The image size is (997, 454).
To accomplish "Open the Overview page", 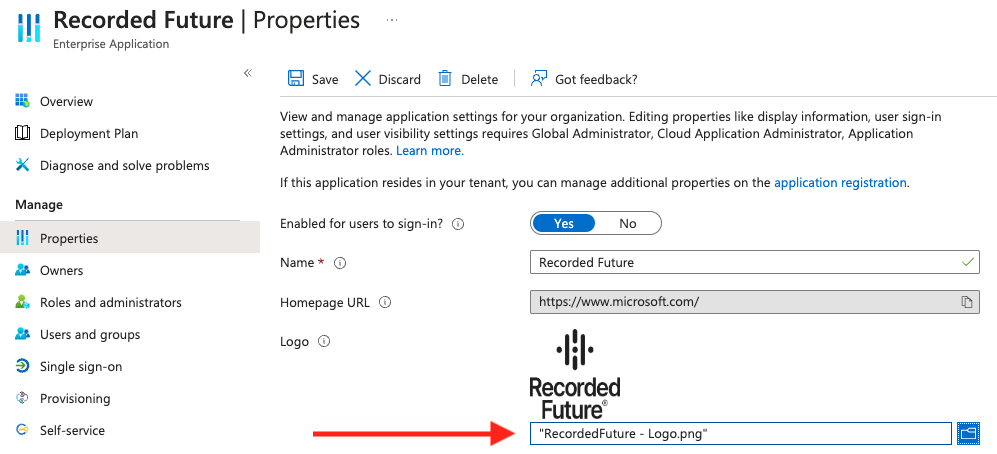I will [66, 102].
